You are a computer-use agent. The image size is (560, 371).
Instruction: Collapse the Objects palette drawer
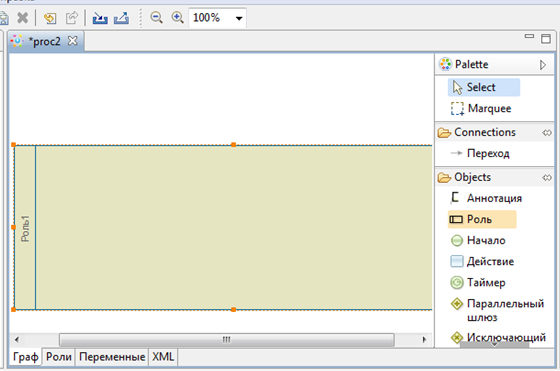pyautogui.click(x=546, y=177)
